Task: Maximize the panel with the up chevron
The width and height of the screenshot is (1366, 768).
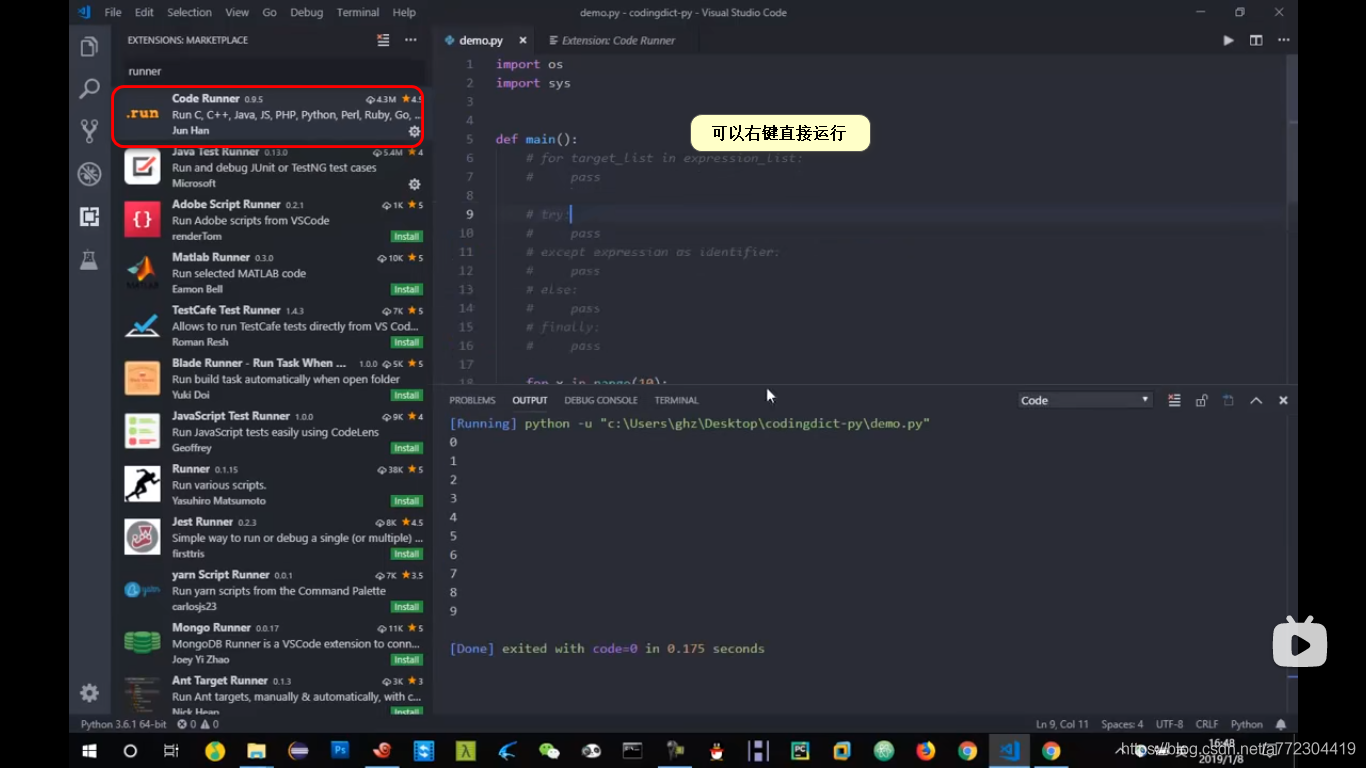Action: point(1256,400)
